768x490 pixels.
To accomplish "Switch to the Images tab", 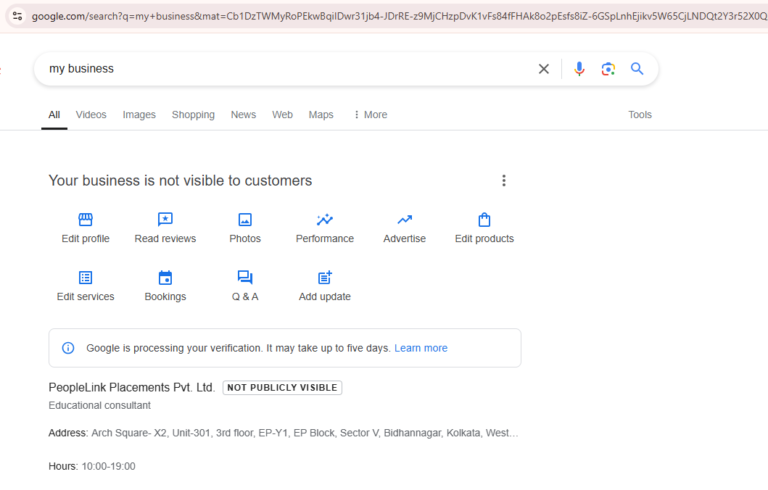I will tap(139, 115).
